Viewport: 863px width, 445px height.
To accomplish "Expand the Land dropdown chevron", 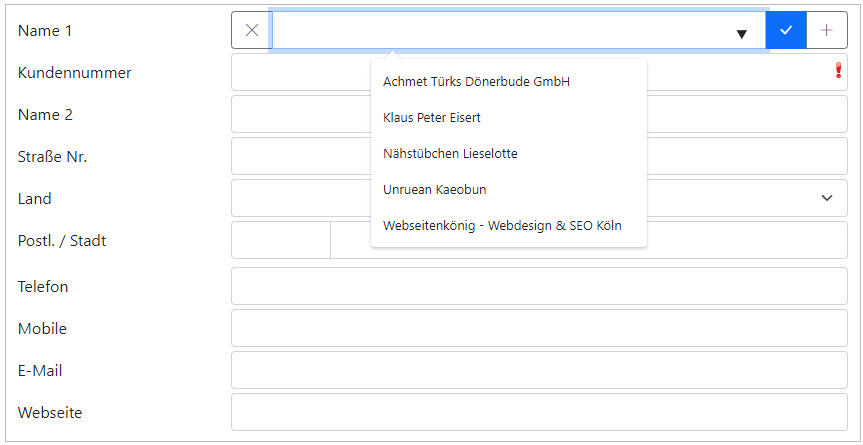I will point(827,198).
